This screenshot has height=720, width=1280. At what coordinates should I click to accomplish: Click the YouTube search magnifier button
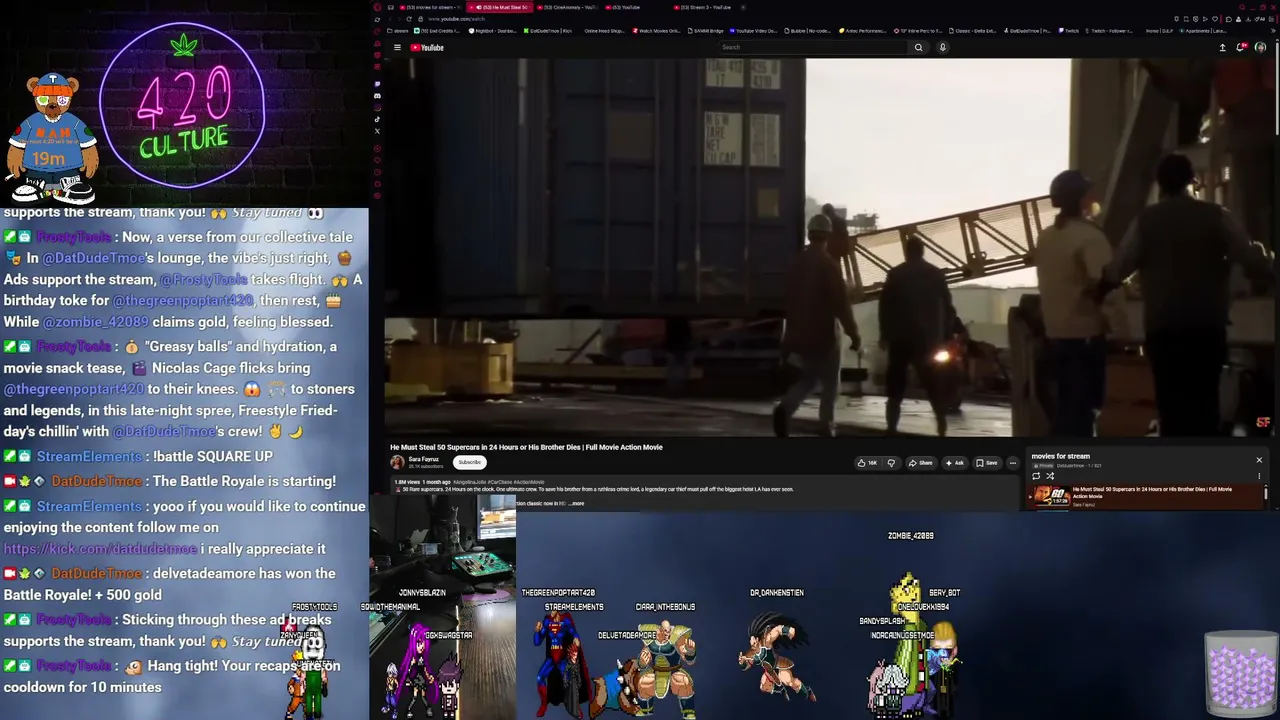coord(918,47)
